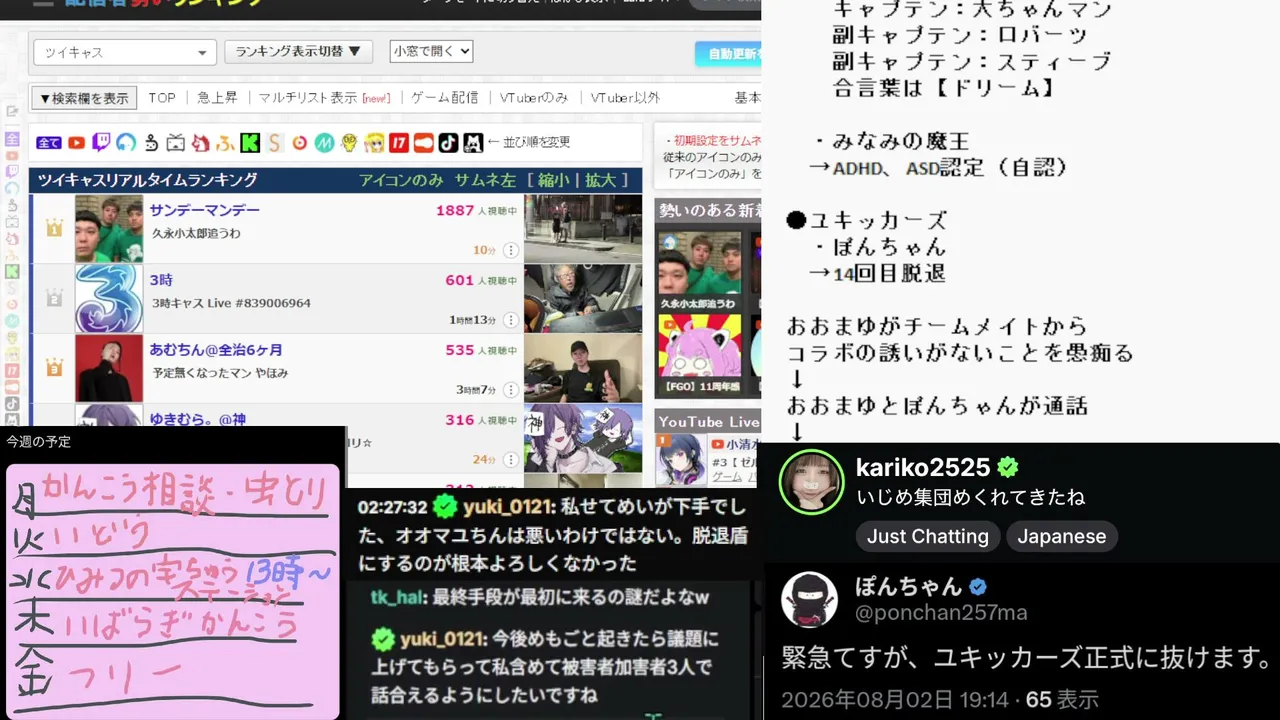Image resolution: width=1280 pixels, height=720 pixels.
Task: Select the VTuberのみ tab
Action: point(534,98)
